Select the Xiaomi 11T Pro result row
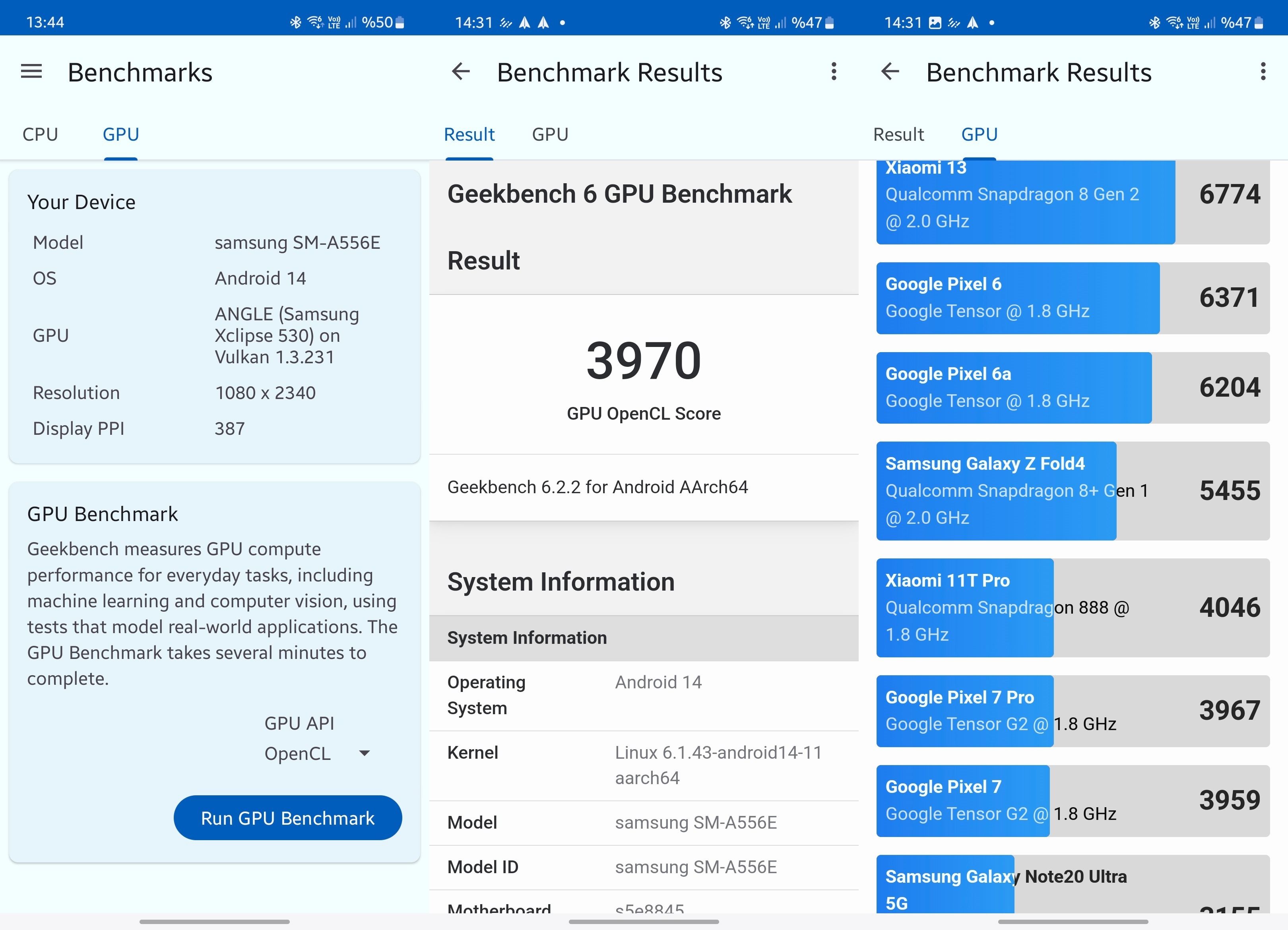This screenshot has height=930, width=1288. (x=1073, y=608)
